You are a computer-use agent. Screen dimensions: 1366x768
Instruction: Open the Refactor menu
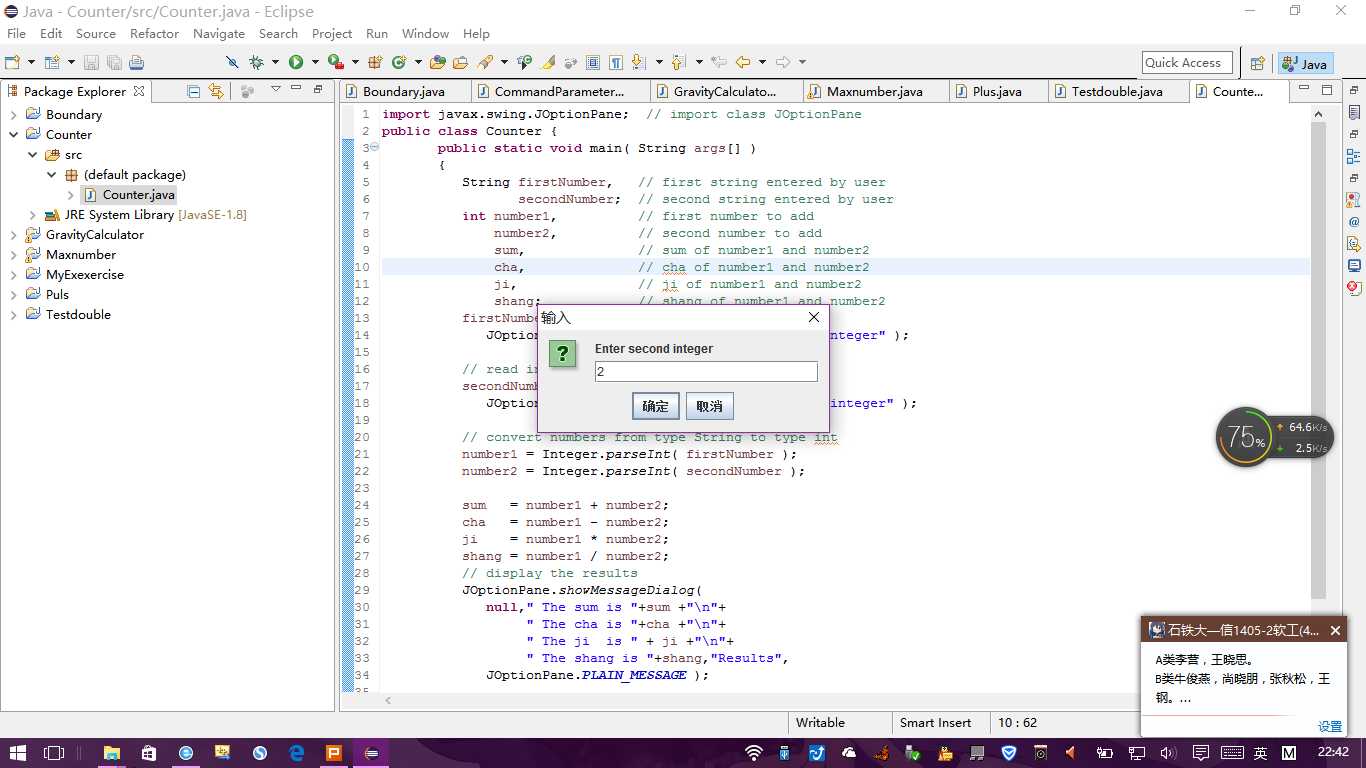pos(154,33)
